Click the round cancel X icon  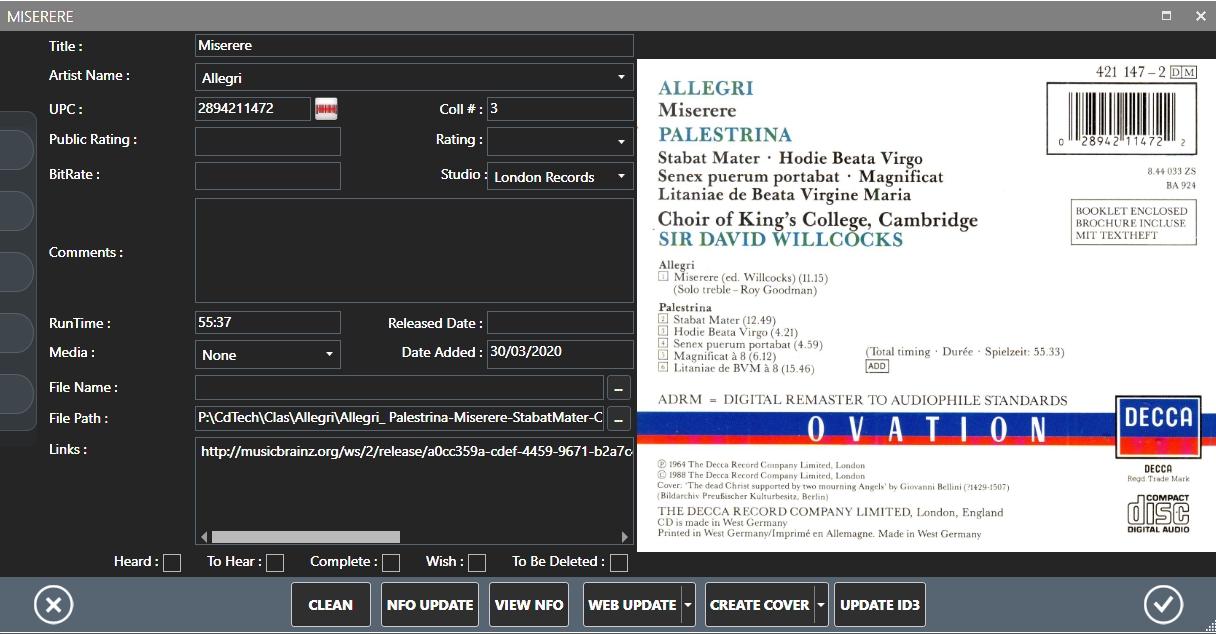(54, 605)
